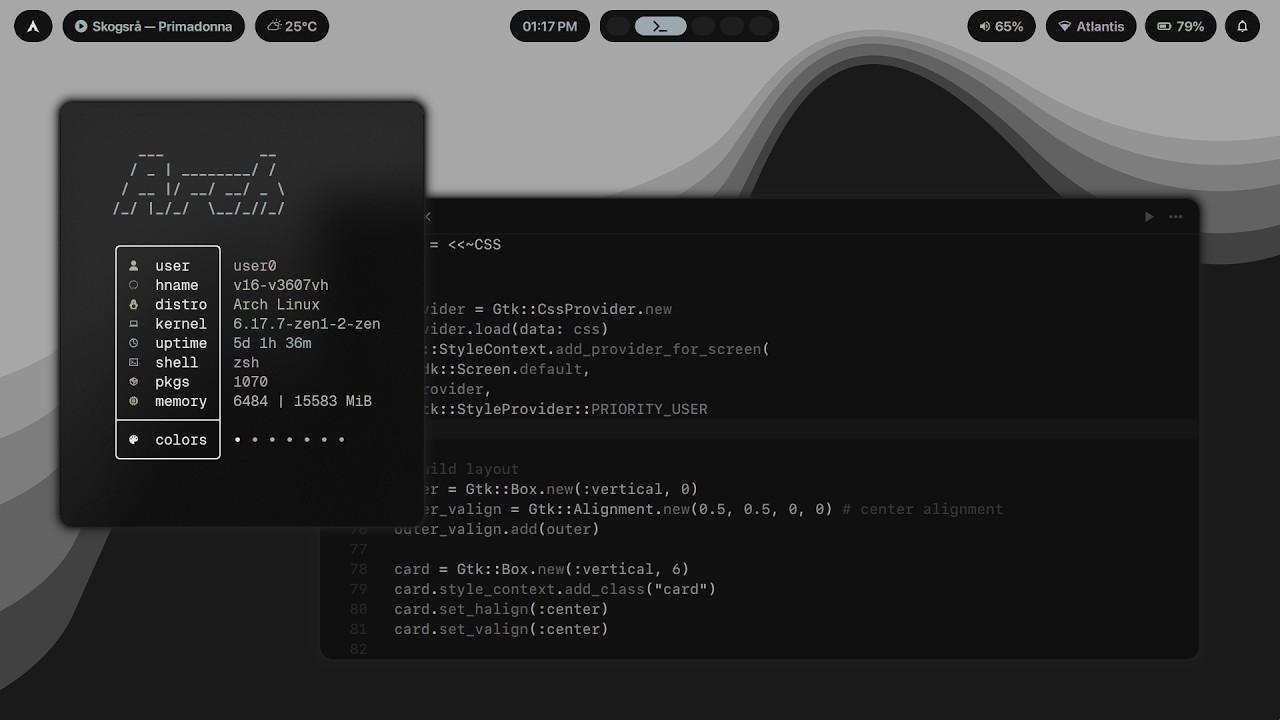Click the Skogsrå — Primadonna media widget
The width and height of the screenshot is (1280, 720).
tap(154, 26)
